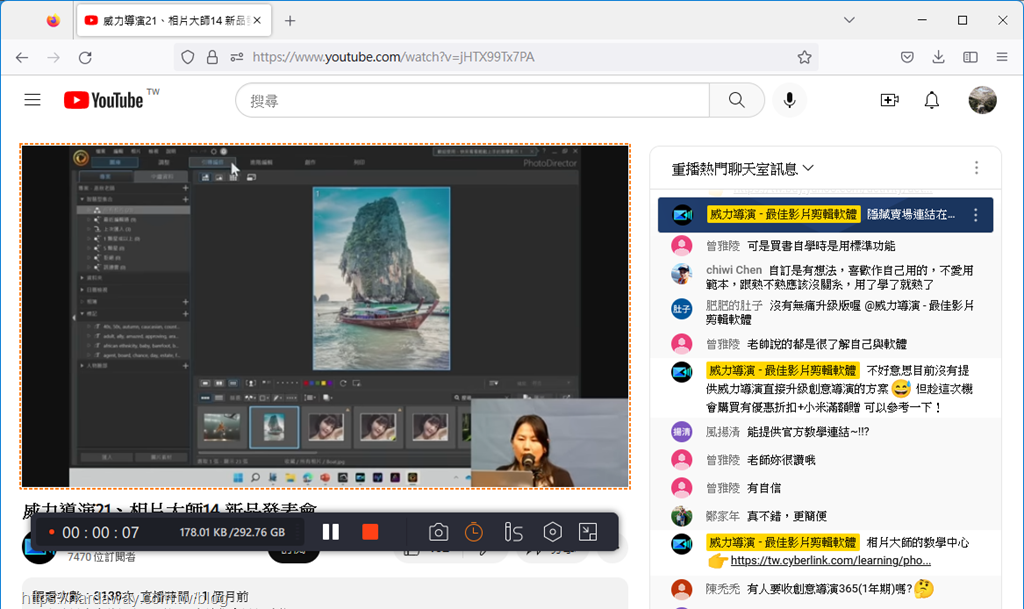
Task: Open the YouTube guide hamburger menu
Action: coord(33,100)
